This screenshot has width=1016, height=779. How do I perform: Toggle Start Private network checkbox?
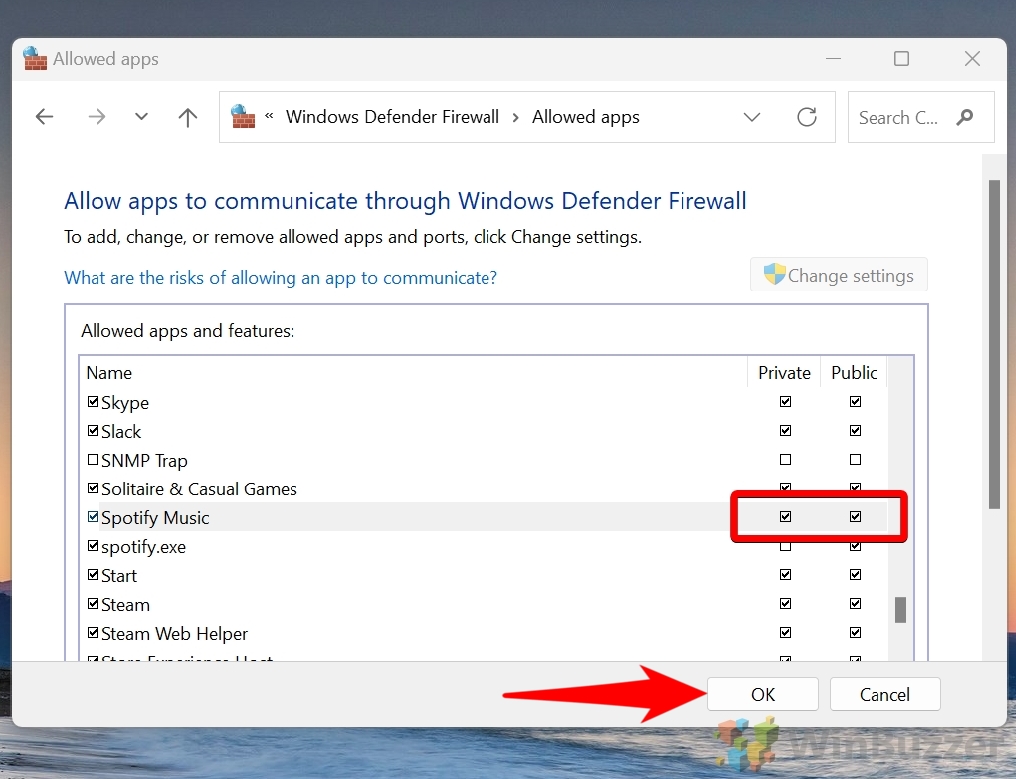pos(785,575)
